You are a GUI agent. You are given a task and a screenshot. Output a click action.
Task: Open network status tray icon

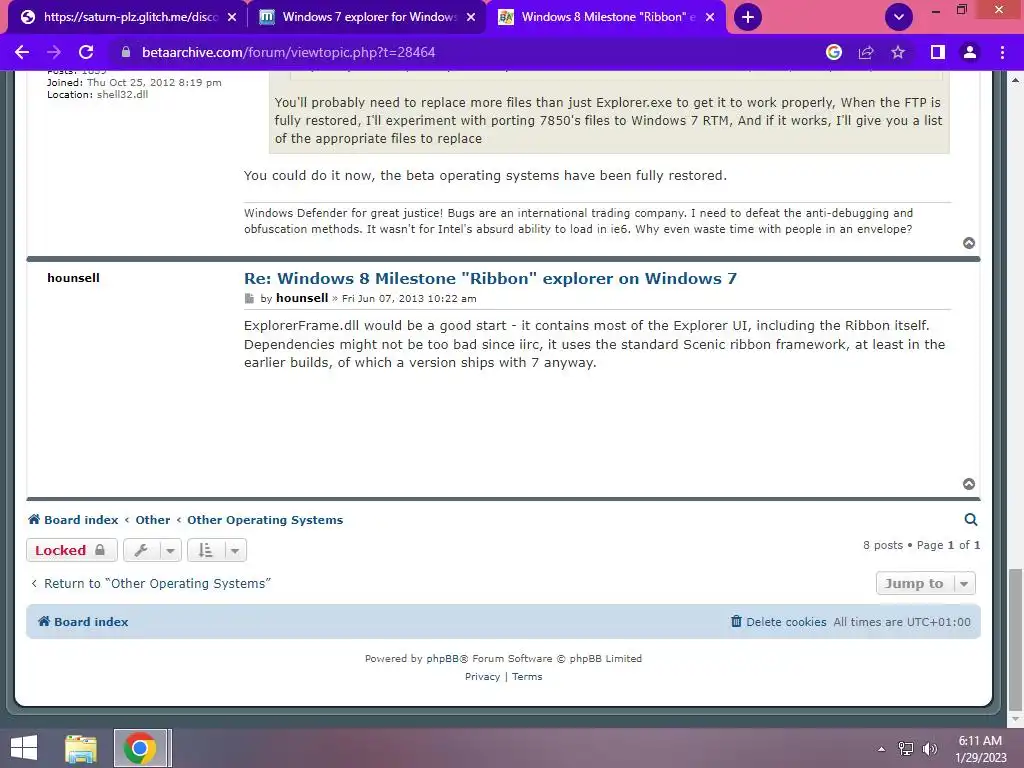pos(906,749)
